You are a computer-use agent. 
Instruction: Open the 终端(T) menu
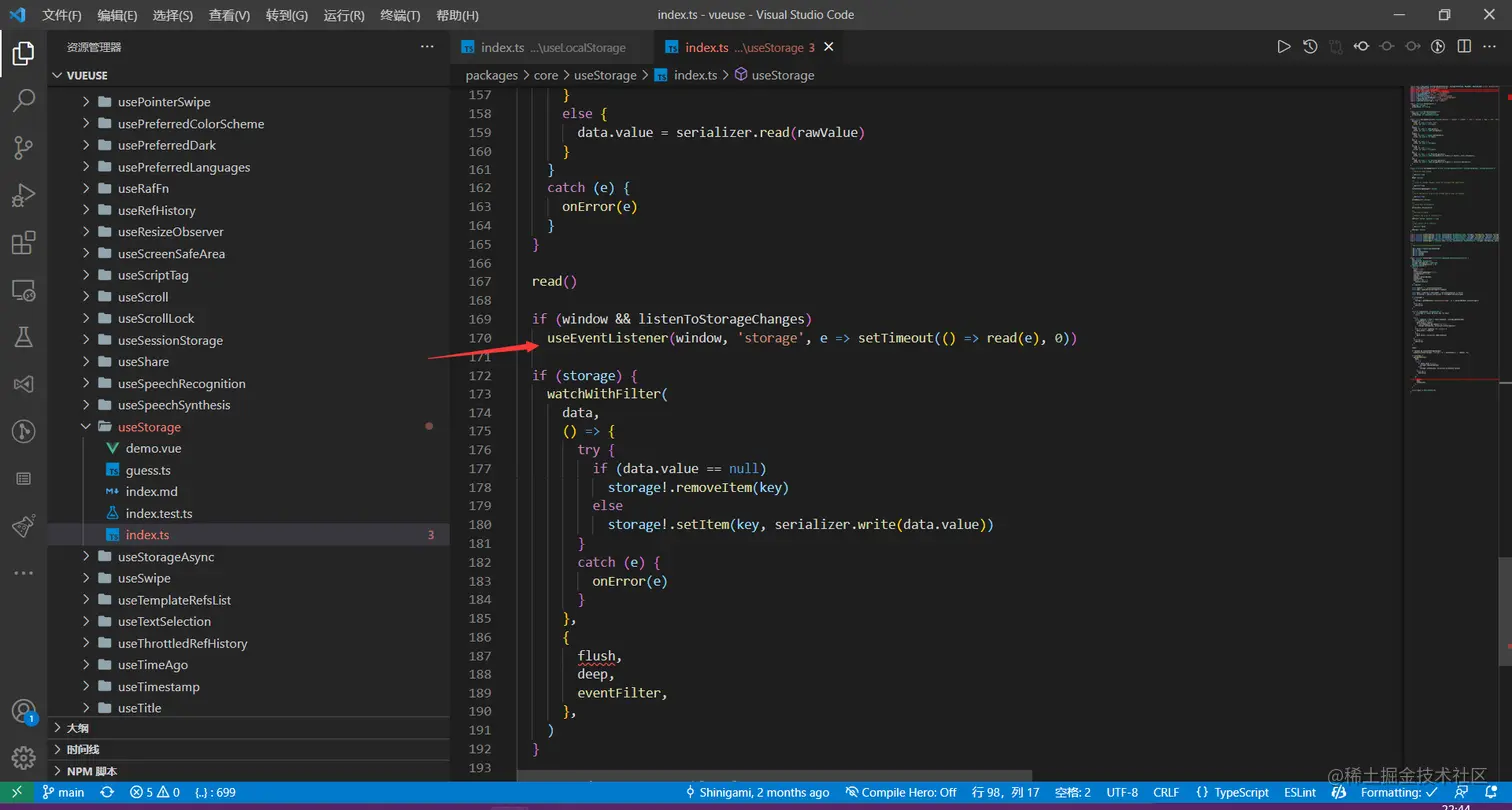(400, 15)
